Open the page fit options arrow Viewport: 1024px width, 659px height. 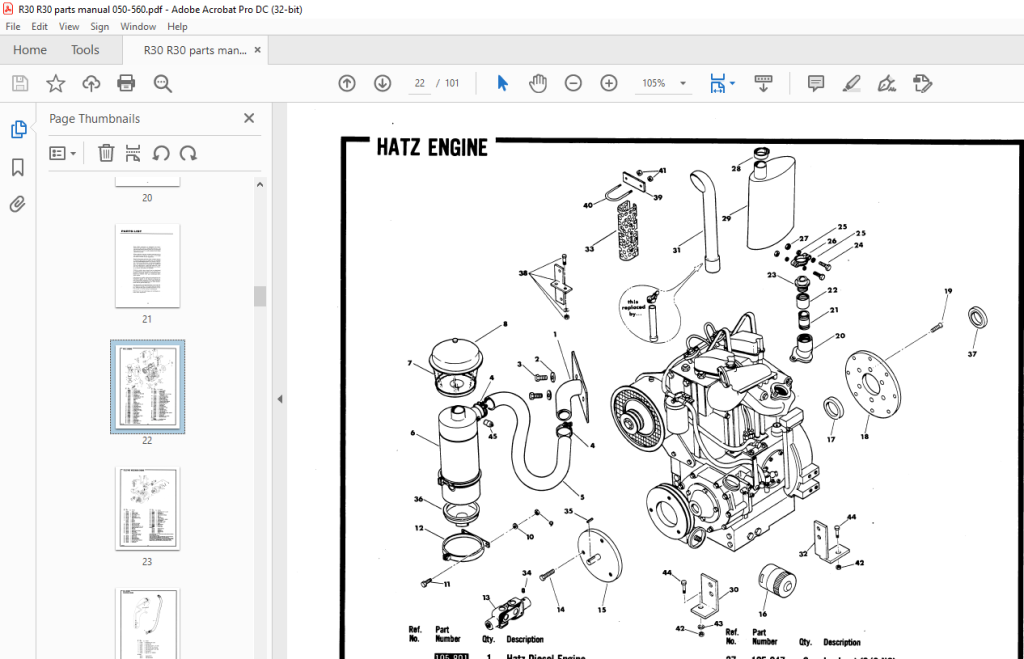tap(732, 83)
